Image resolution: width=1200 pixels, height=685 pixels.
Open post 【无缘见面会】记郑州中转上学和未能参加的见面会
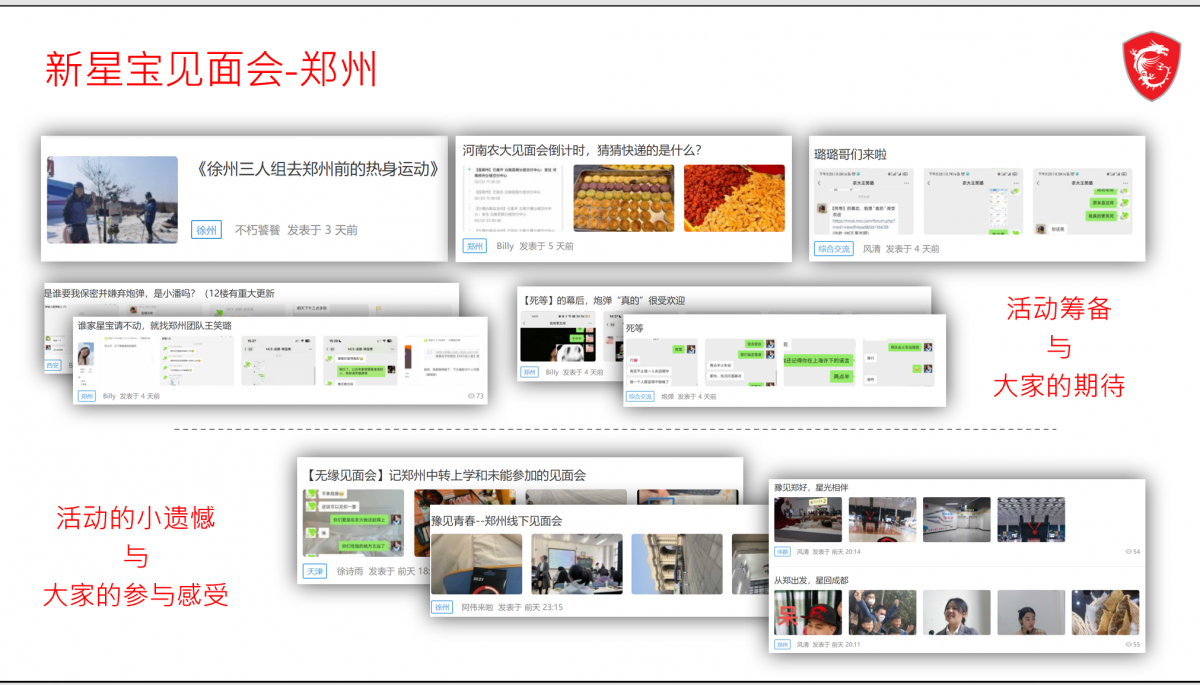(x=445, y=475)
